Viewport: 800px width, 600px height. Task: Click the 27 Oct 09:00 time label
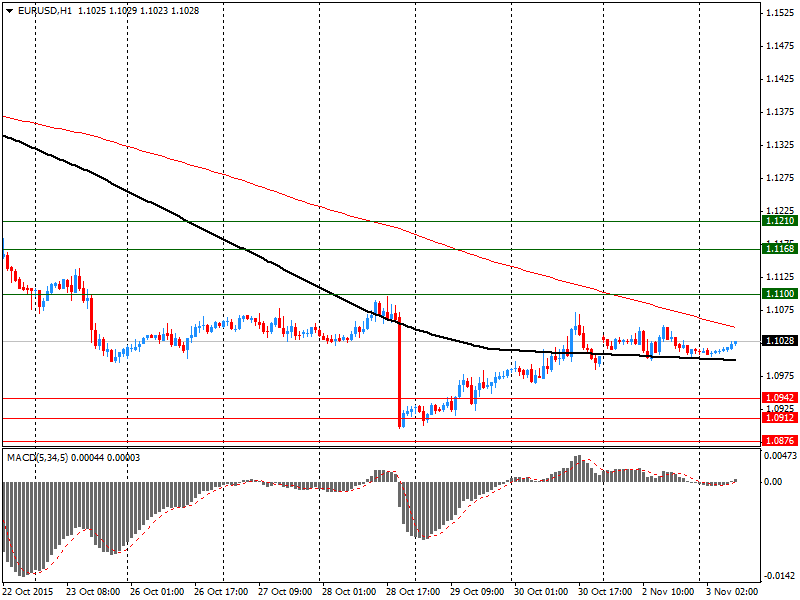(285, 592)
